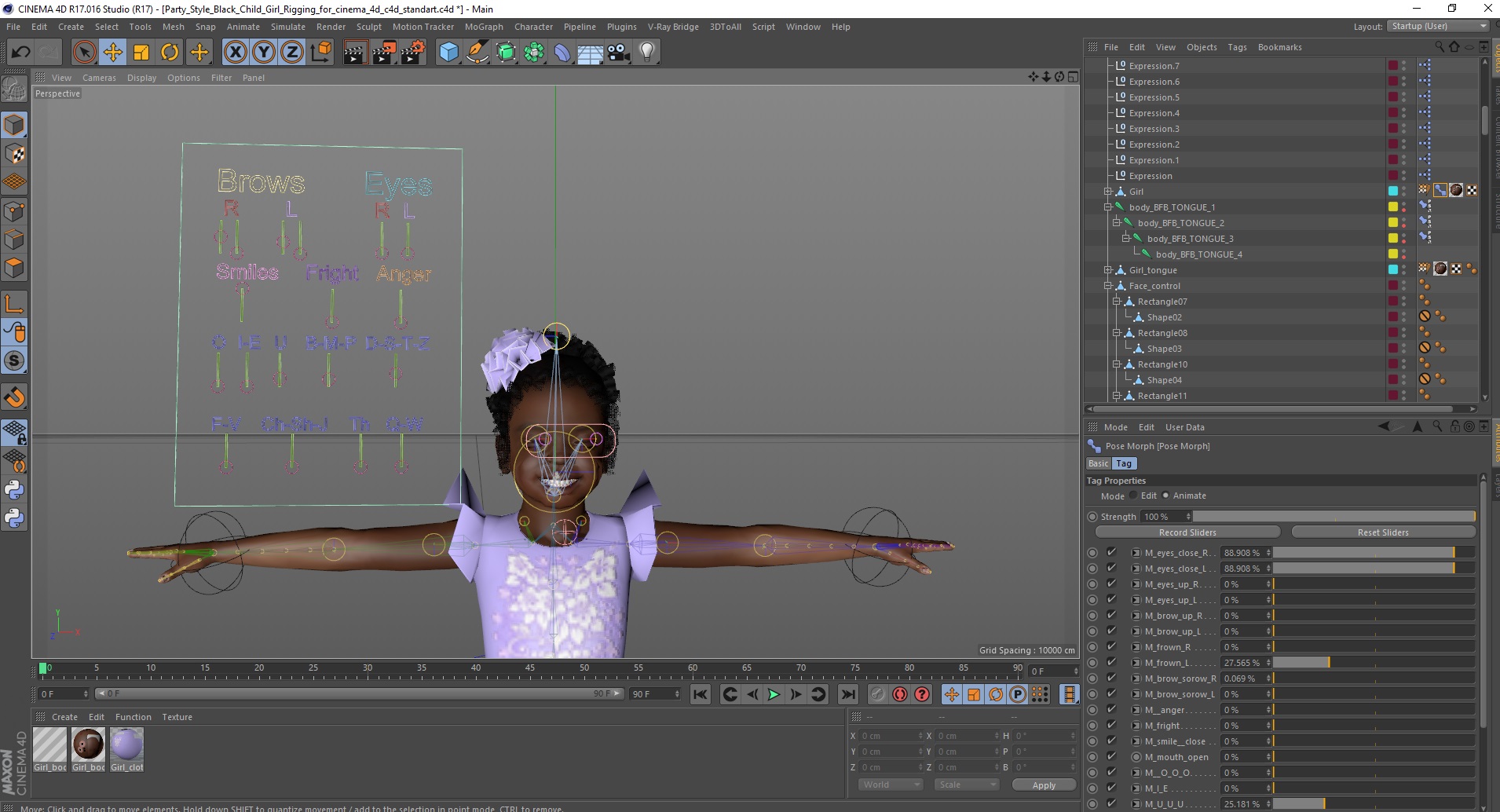Open material manager Texture menu
Viewport: 1500px width, 812px height.
coord(177,717)
